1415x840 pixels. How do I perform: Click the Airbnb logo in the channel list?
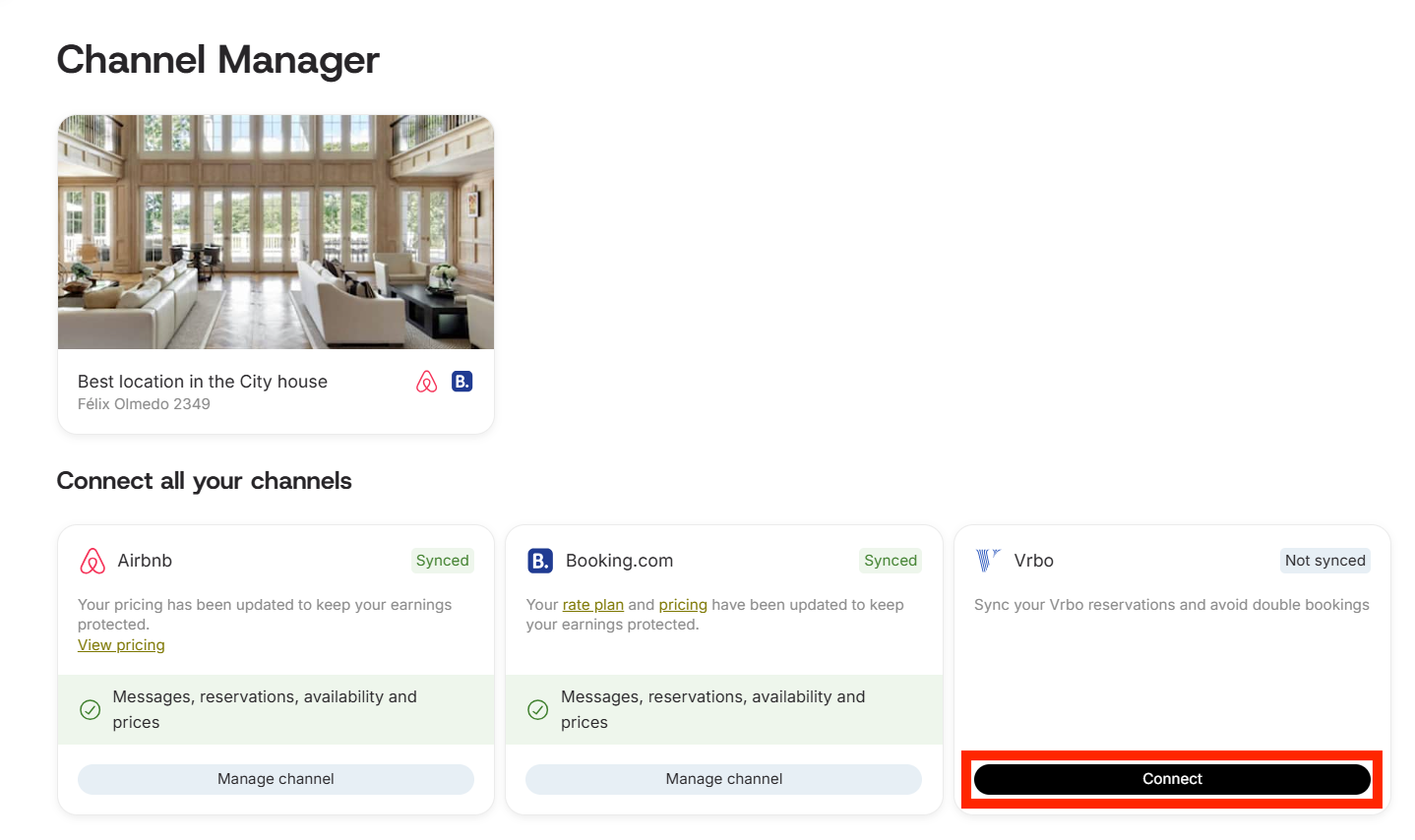[x=92, y=561]
